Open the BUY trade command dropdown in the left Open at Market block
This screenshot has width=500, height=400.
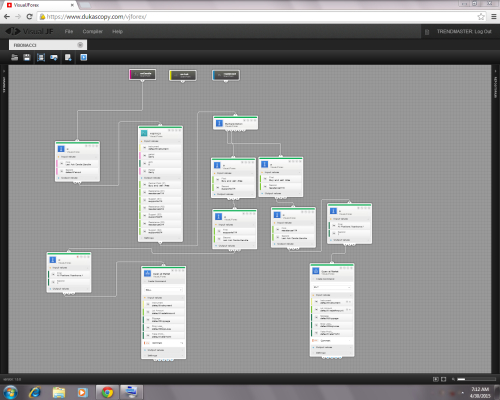pyautogui.click(x=163, y=290)
